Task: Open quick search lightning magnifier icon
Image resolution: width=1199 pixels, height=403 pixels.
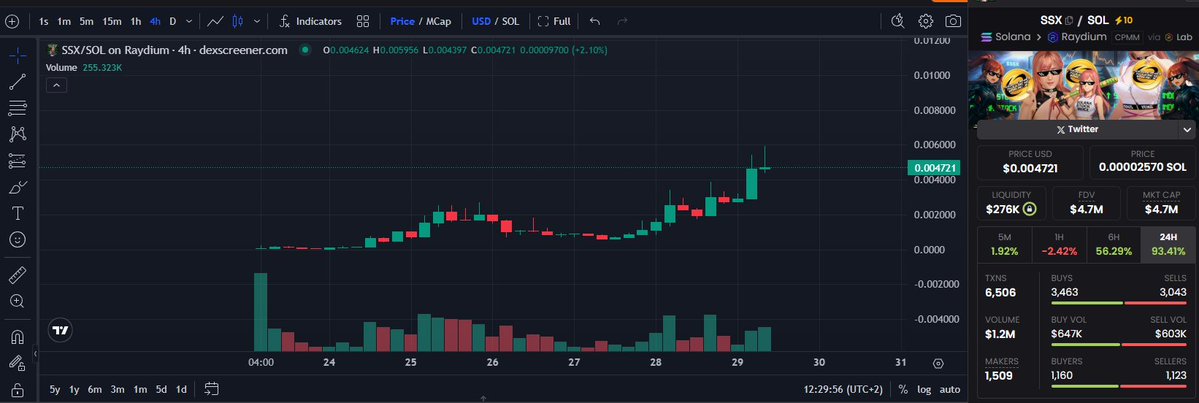Action: [898, 21]
